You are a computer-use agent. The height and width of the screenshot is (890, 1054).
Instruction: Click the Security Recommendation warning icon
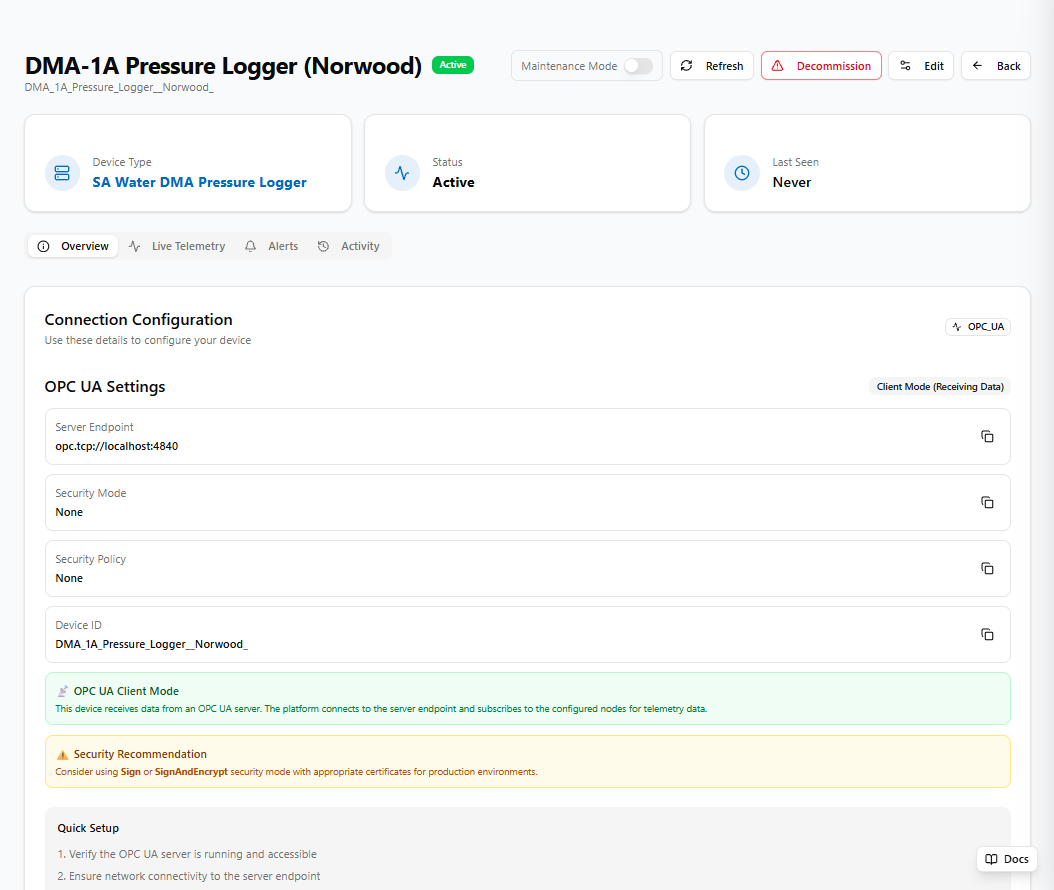pyautogui.click(x=63, y=754)
